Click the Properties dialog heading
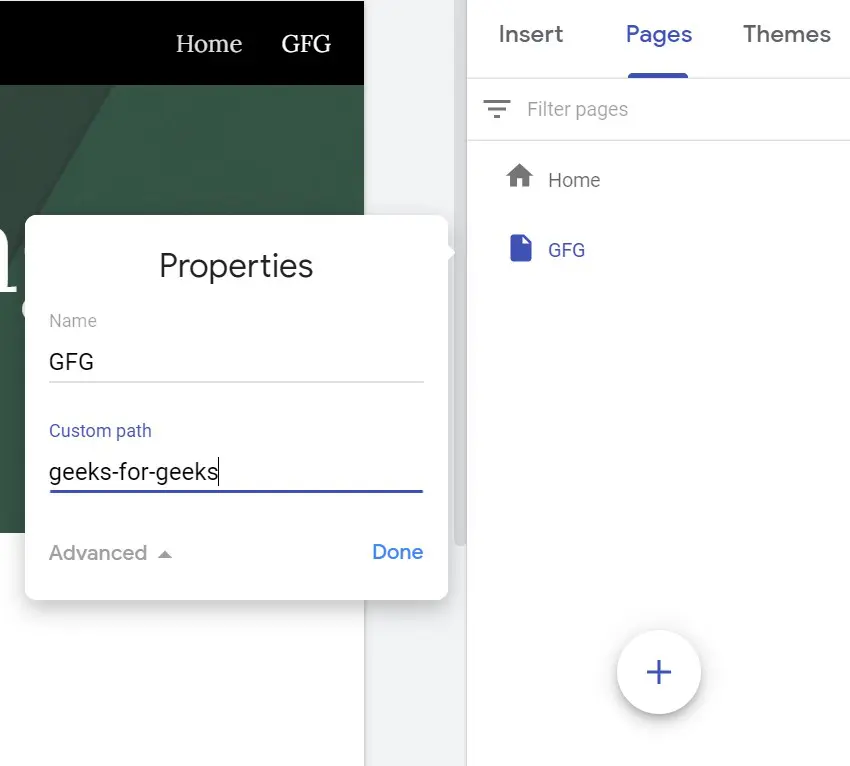Image resolution: width=850 pixels, height=766 pixels. coord(236,266)
